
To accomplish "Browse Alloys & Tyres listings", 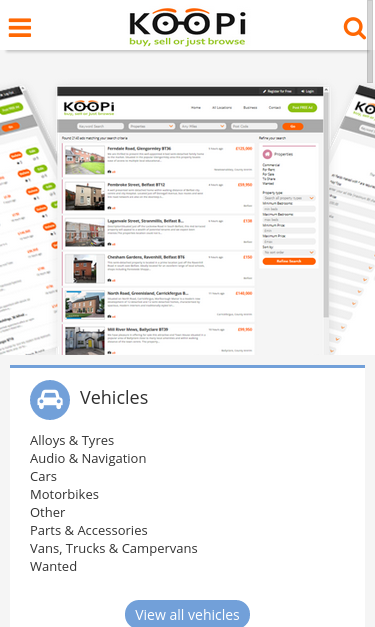I will (72, 440).
